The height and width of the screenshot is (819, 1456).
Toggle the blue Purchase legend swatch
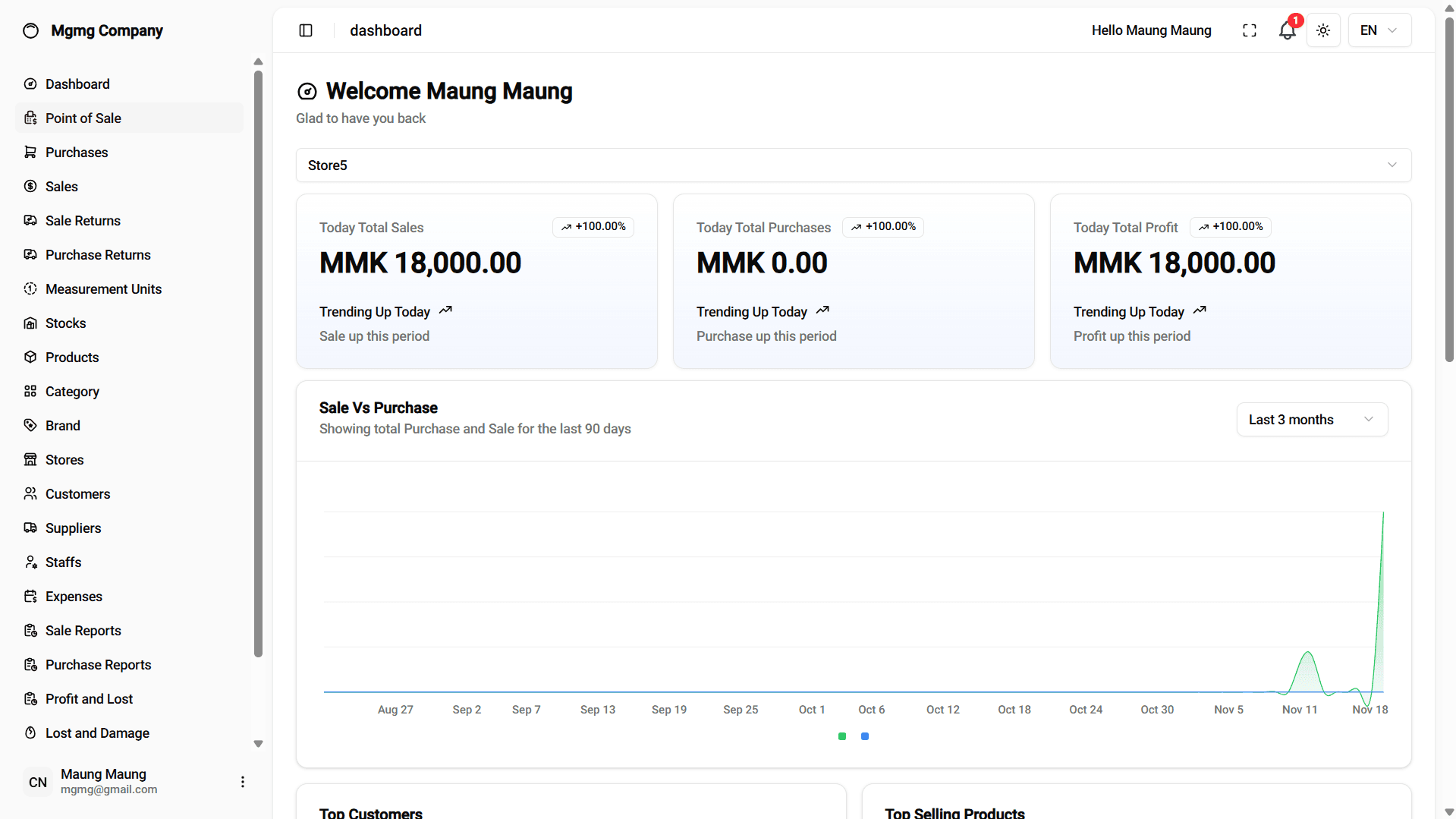point(866,736)
